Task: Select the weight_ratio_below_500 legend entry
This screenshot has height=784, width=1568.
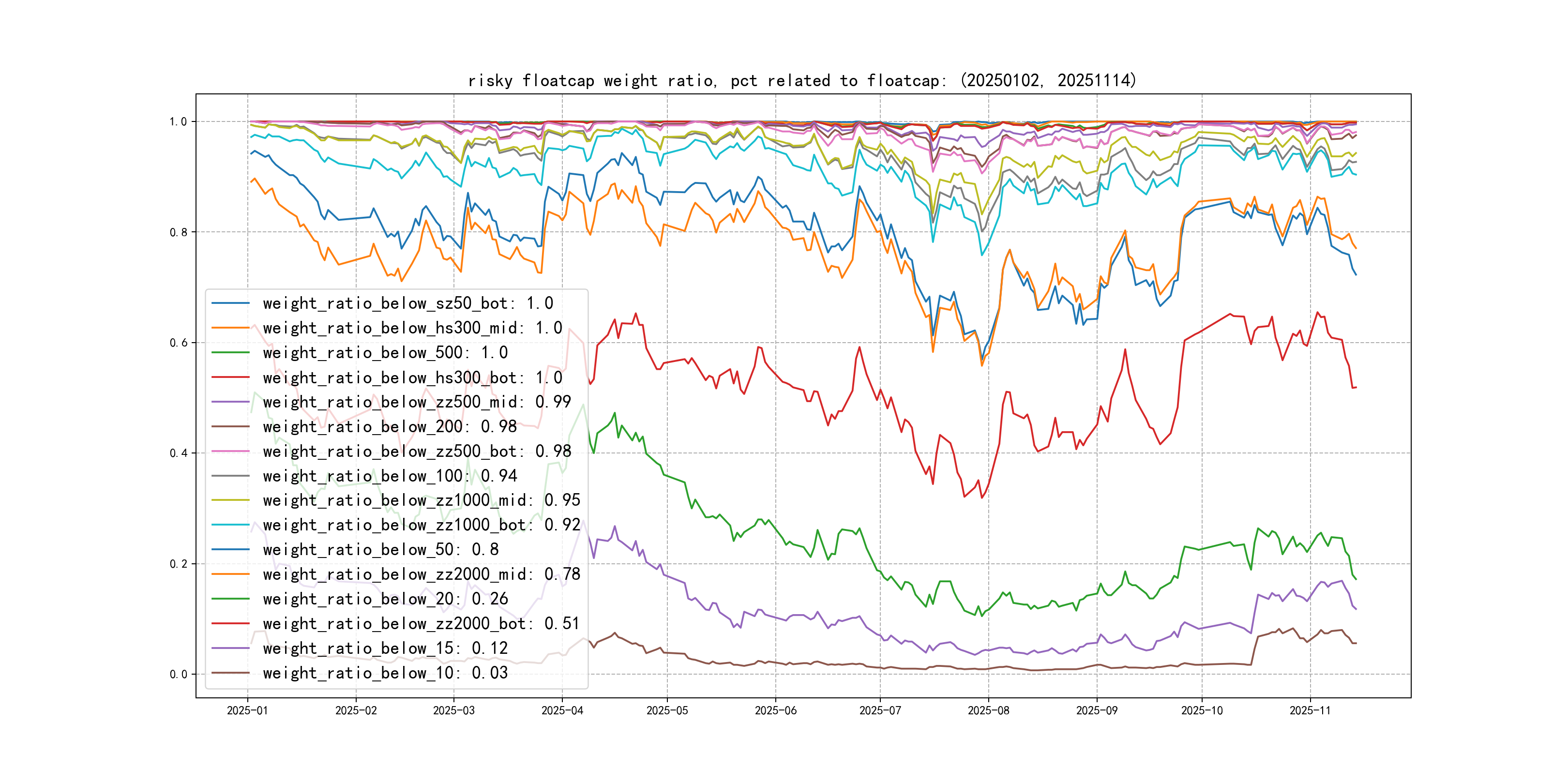Action: (x=385, y=352)
